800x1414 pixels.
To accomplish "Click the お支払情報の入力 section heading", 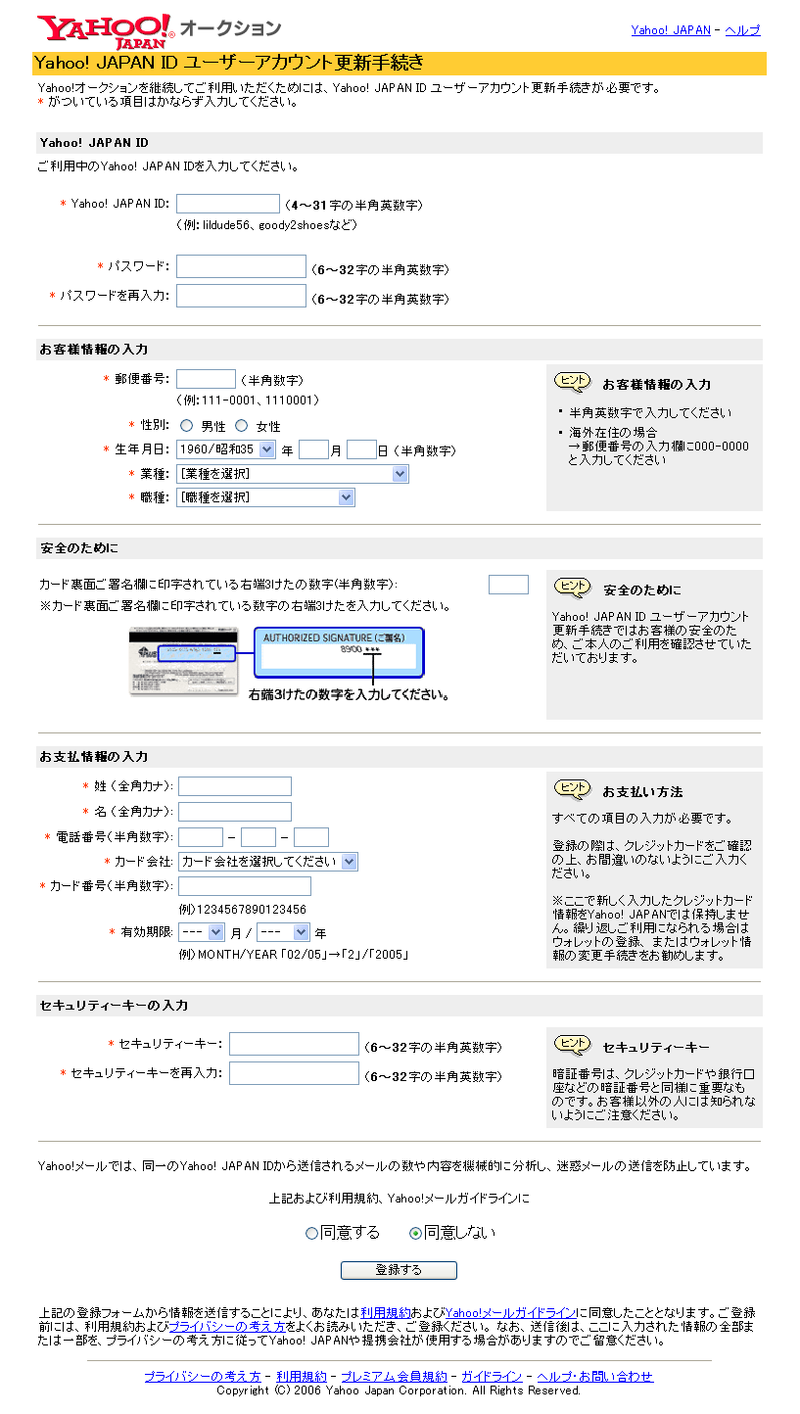I will pos(94,756).
